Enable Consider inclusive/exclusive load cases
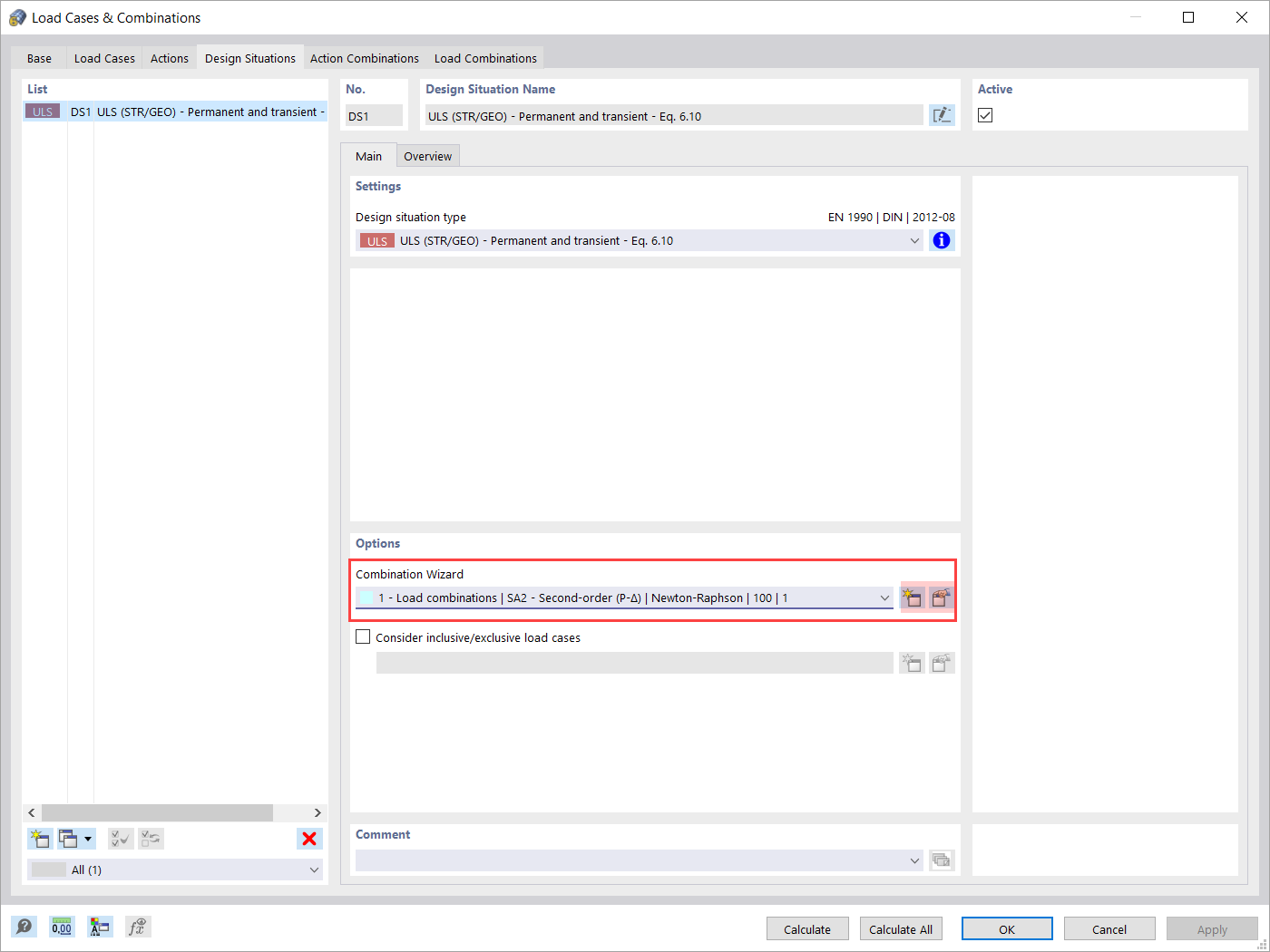The width and height of the screenshot is (1270, 952). click(x=363, y=637)
